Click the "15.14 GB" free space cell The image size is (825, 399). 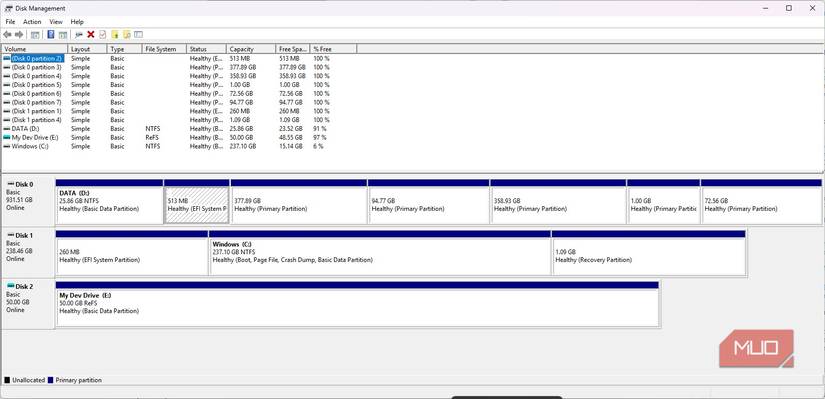291,146
